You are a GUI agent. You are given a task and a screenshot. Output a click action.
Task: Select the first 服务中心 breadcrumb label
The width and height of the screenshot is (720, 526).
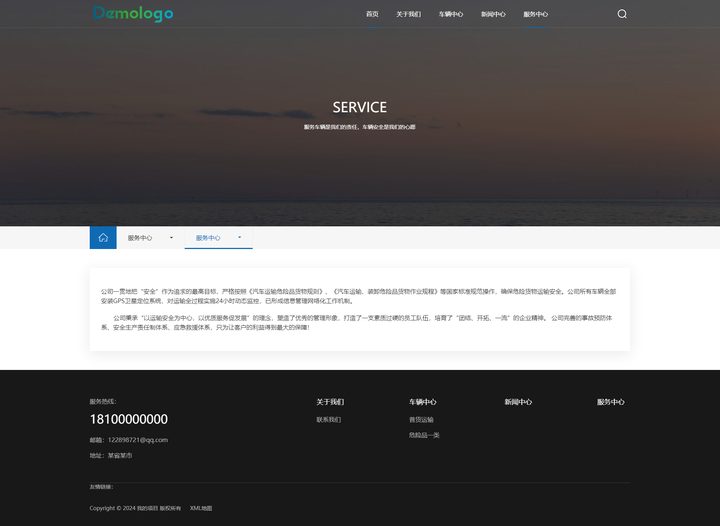pos(140,238)
